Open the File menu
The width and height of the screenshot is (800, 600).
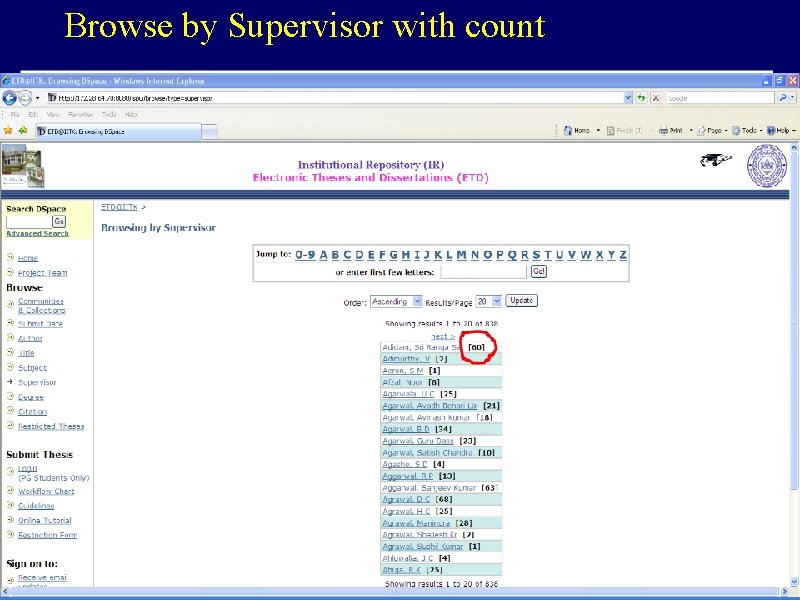(x=15, y=114)
